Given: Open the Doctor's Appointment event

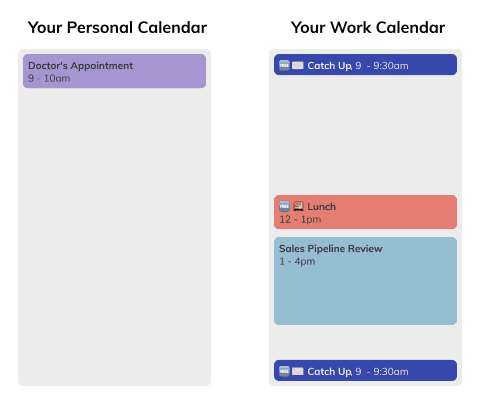Looking at the screenshot, I should point(114,71).
